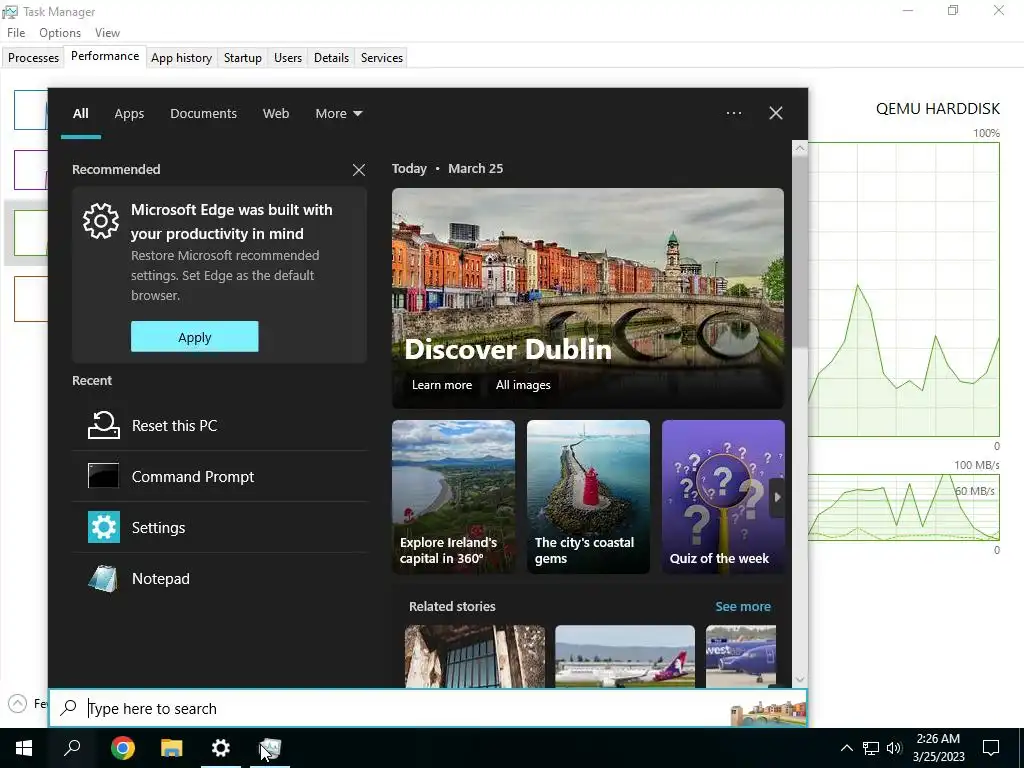Open the notification center
This screenshot has height=768, width=1024.
tap(991, 748)
